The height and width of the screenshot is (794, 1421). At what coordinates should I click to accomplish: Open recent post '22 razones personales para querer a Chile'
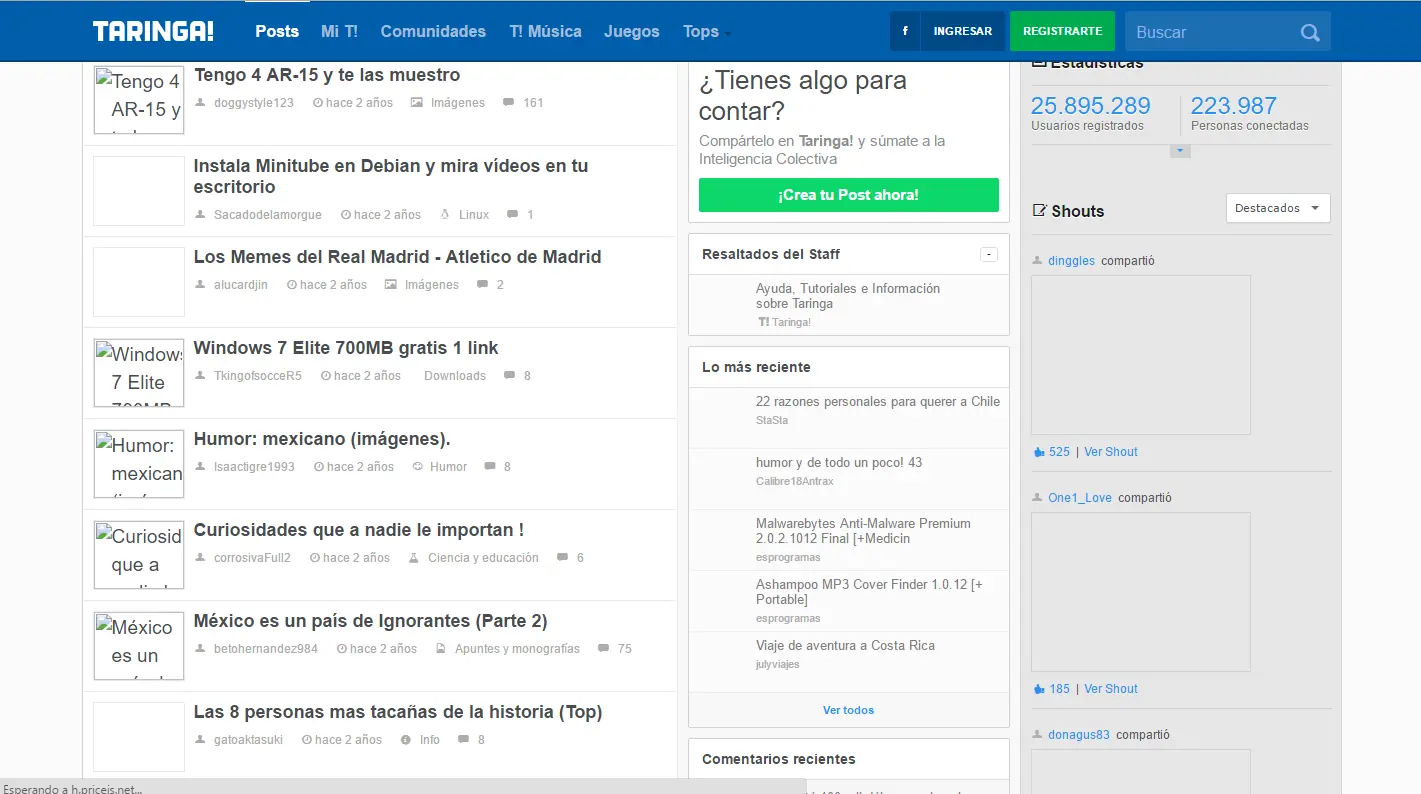(878, 402)
